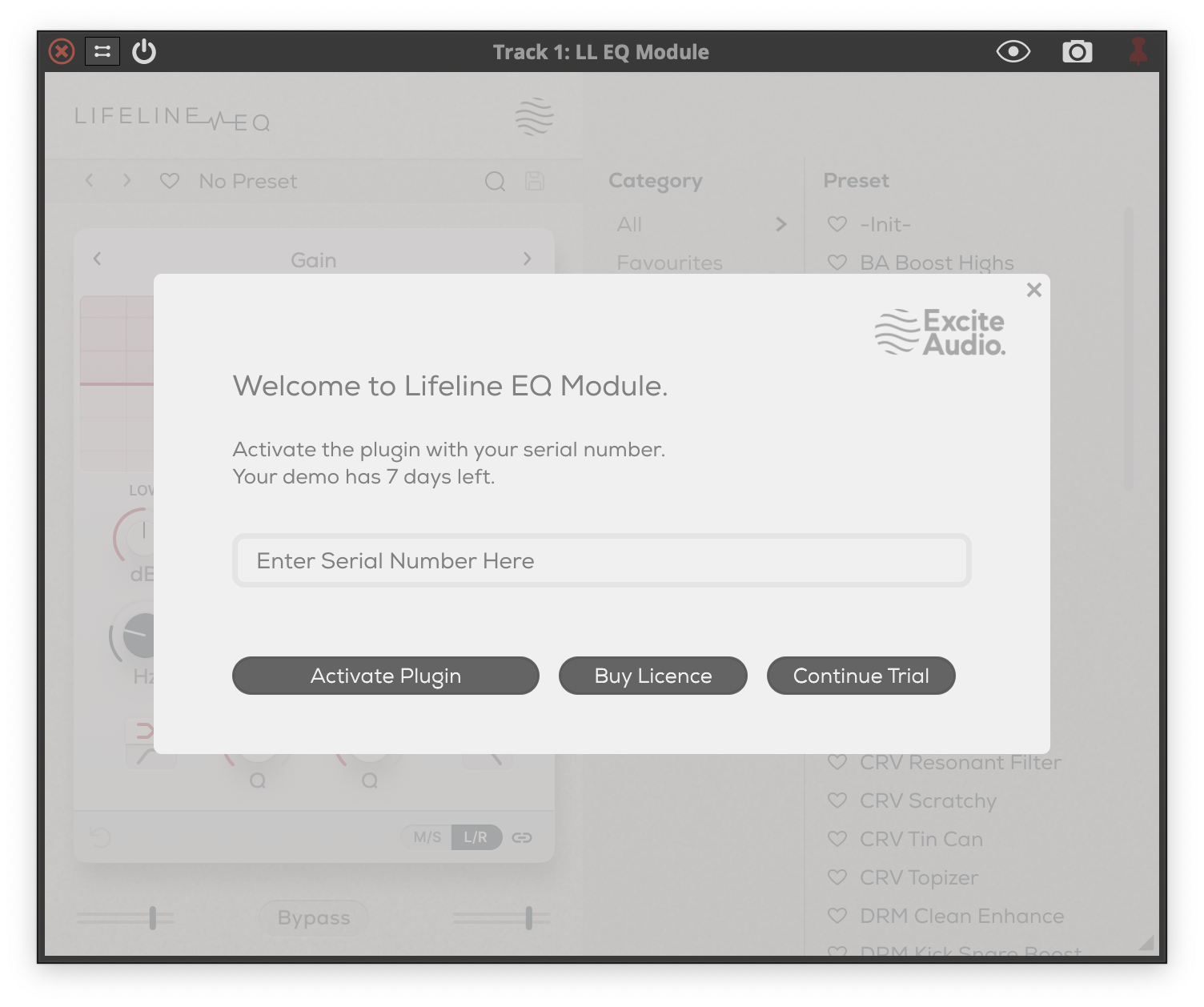Screen dimensions: 1204x1007
Task: Load the CRV Tin Can preset
Action: pyautogui.click(x=921, y=839)
